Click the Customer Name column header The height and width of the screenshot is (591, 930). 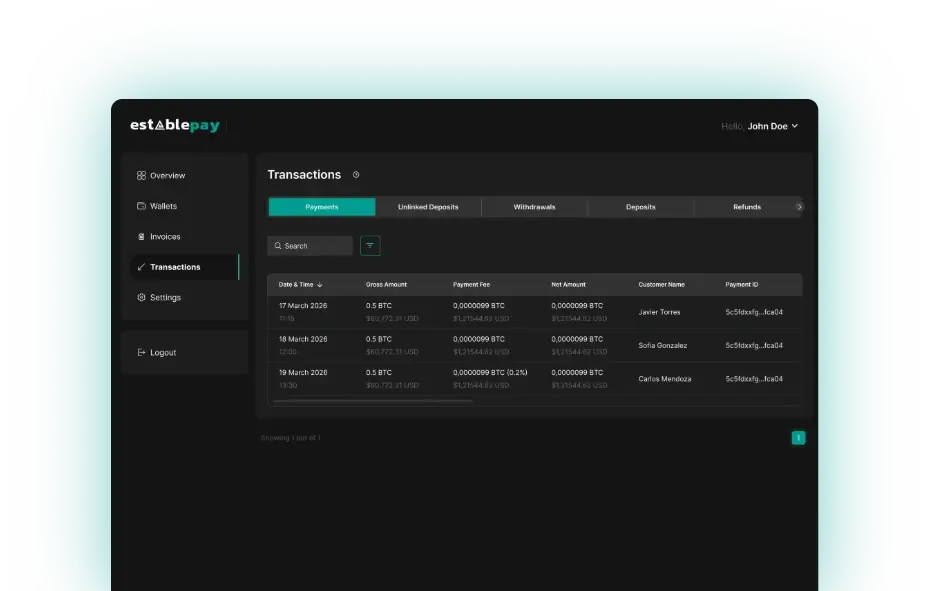pos(661,285)
